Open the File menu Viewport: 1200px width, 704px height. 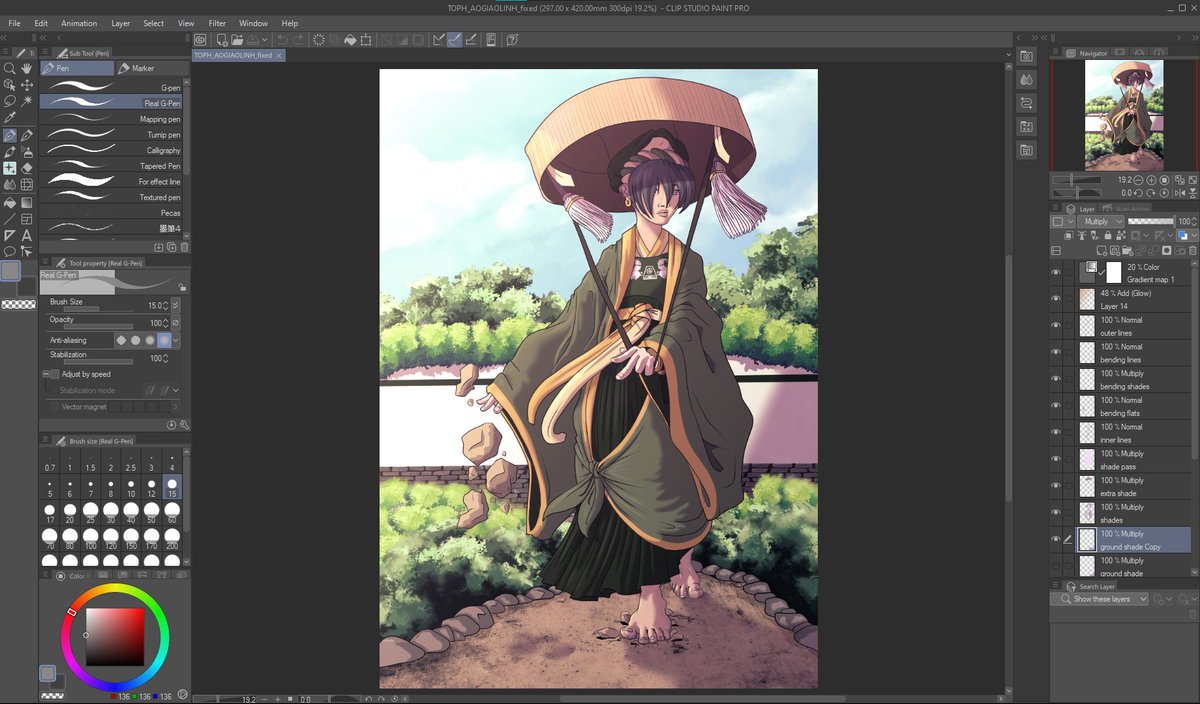14,23
